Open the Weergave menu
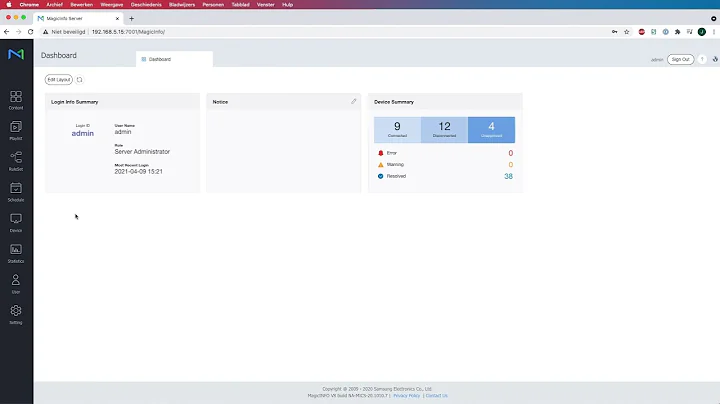 pyautogui.click(x=112, y=5)
